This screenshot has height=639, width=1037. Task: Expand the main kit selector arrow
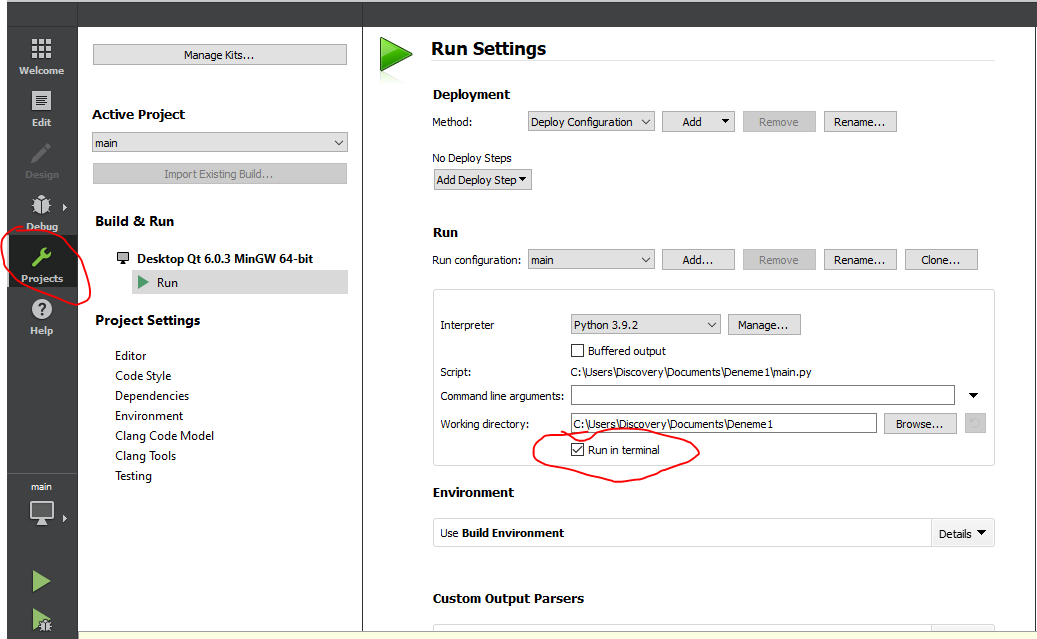click(65, 518)
